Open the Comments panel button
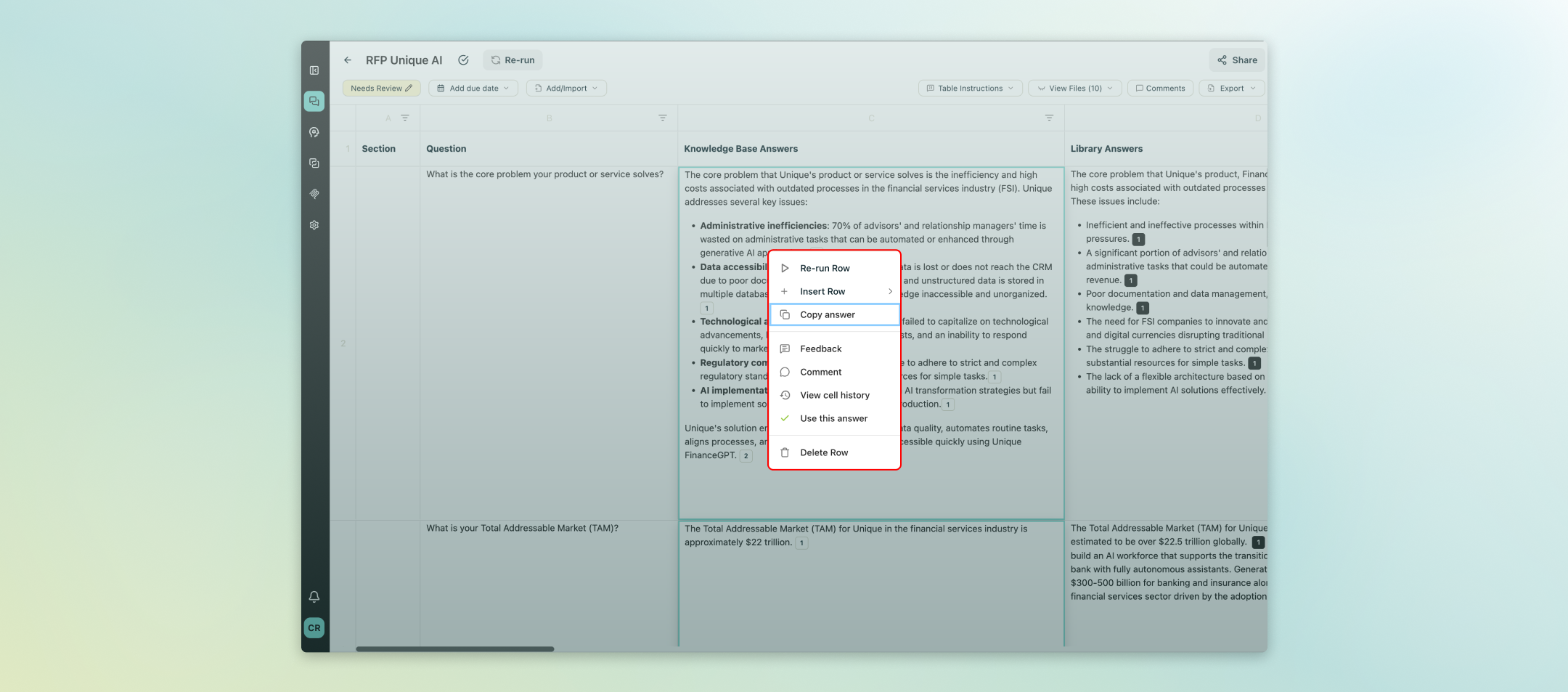Screen dimensions: 1568x692 tap(1160, 89)
